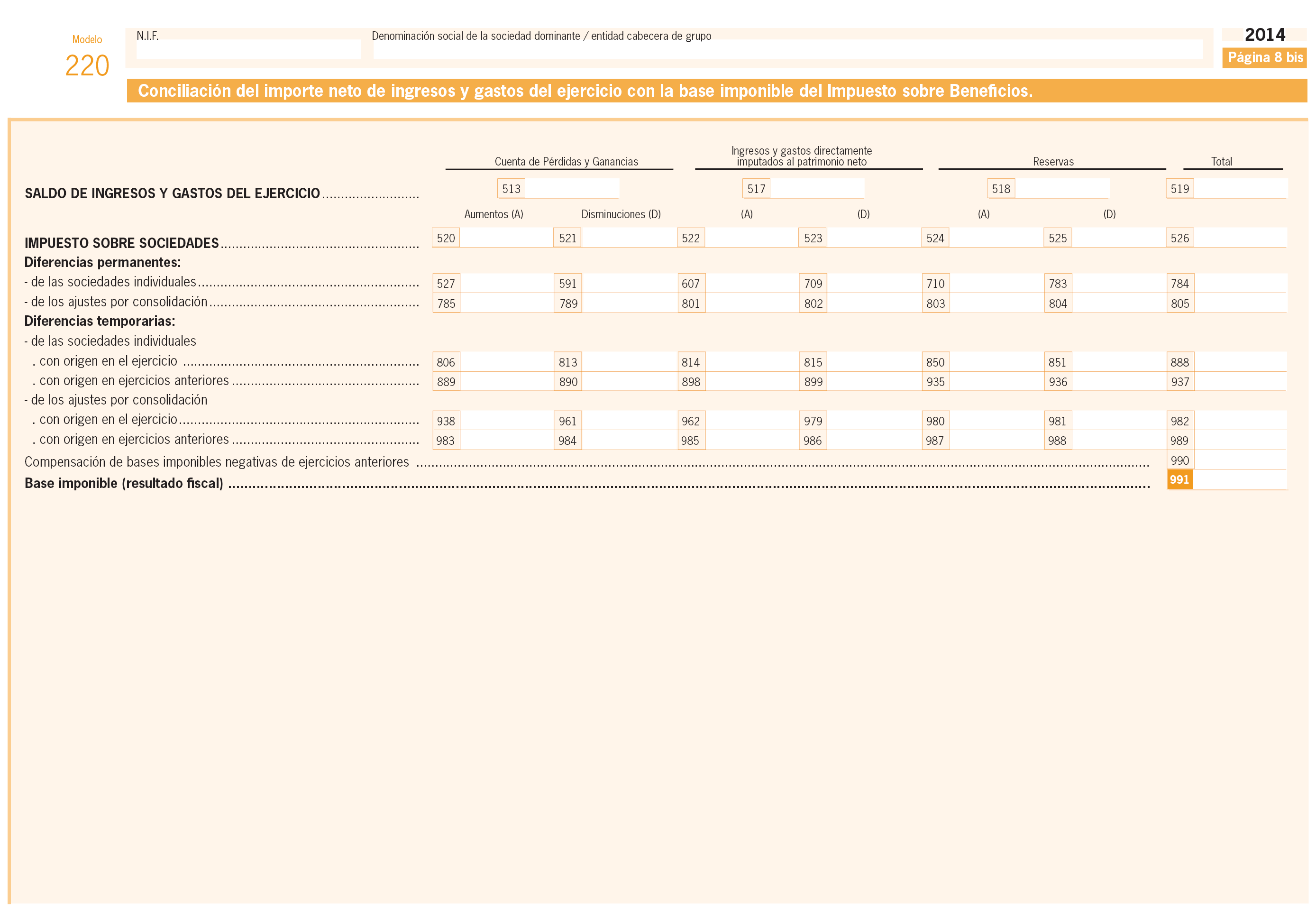Viewport: 1316px width, 920px height.
Task: Select field 937 total column
Action: tap(1241, 382)
